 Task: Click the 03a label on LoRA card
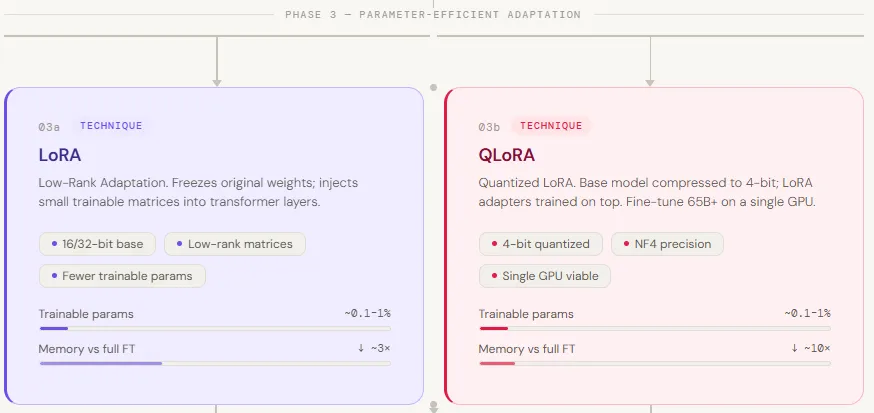click(x=50, y=127)
